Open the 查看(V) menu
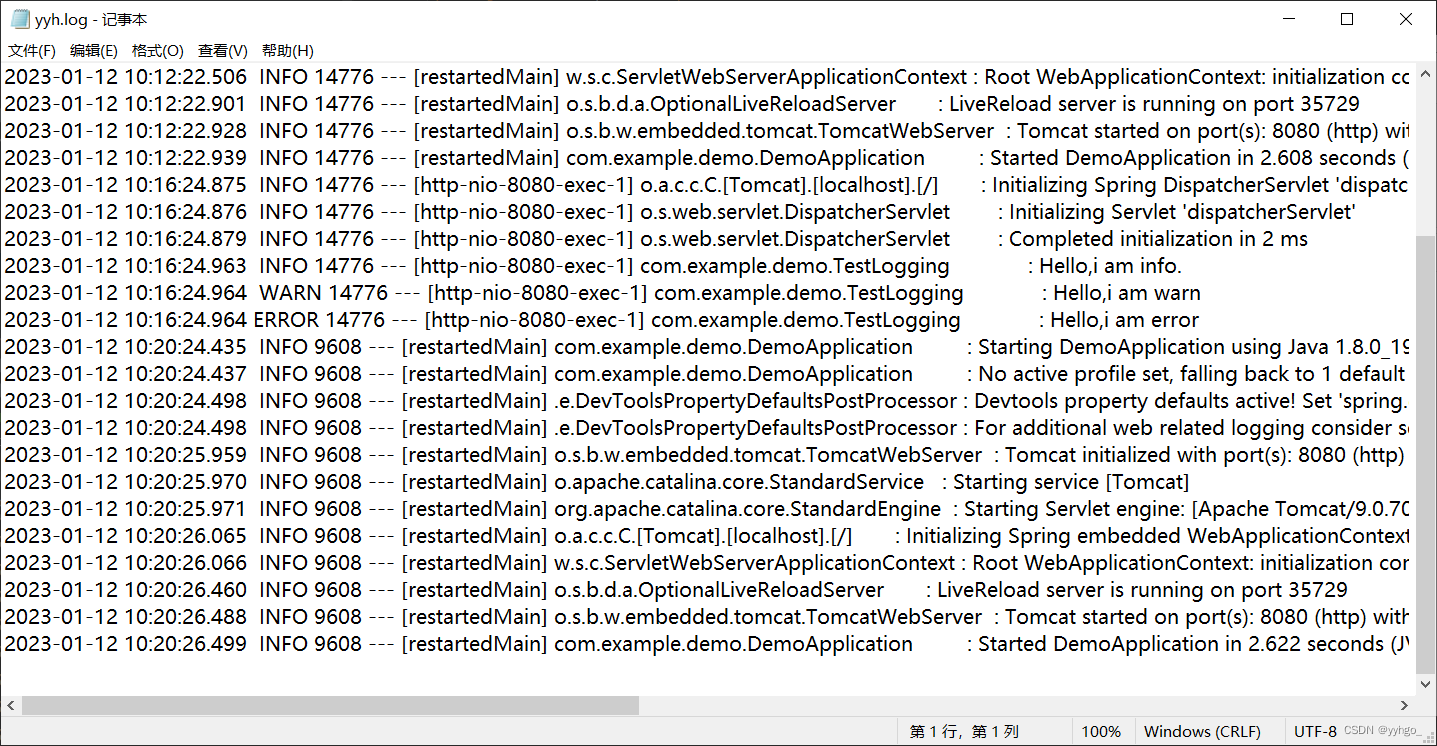 click(x=223, y=51)
